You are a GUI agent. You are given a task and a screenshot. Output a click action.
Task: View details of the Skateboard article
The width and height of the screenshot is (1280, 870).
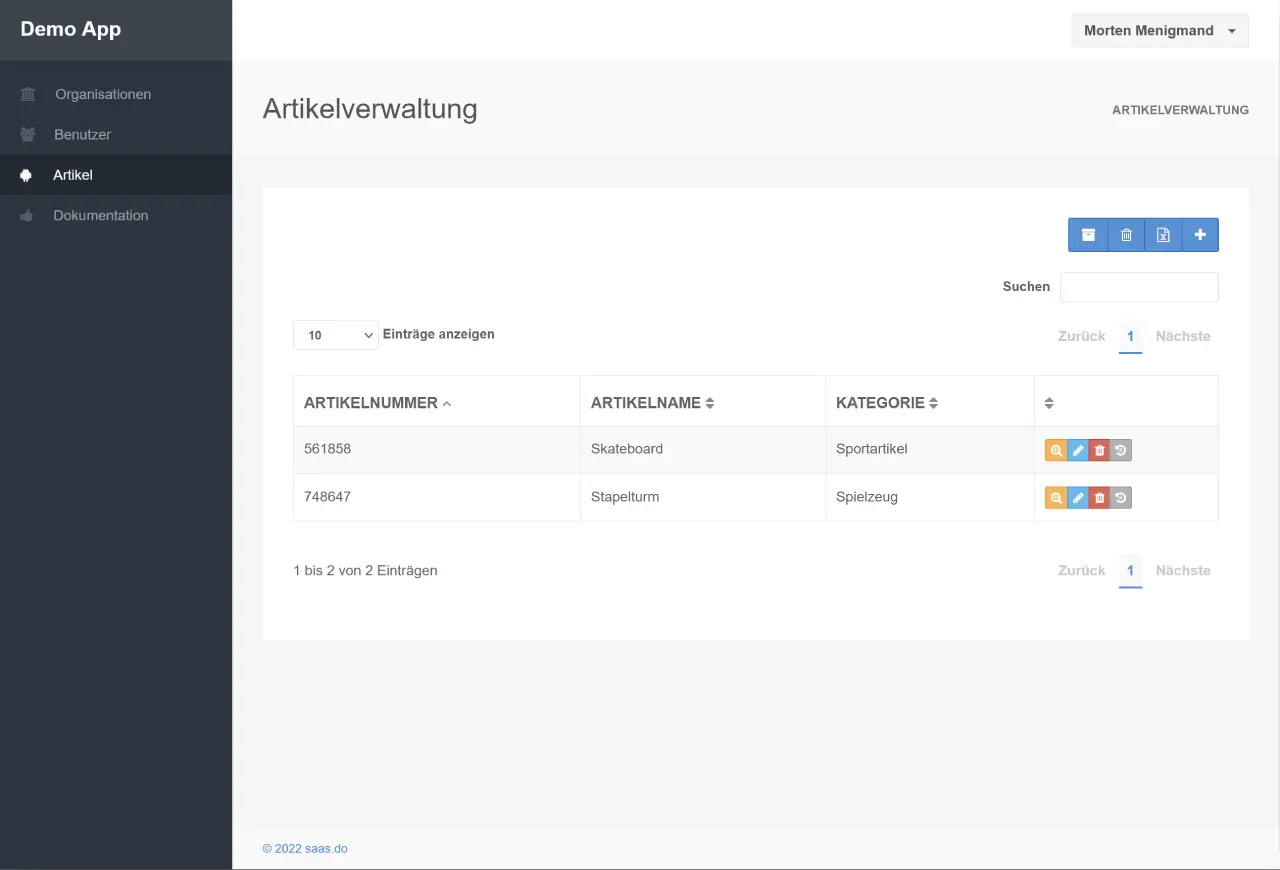(x=1056, y=450)
